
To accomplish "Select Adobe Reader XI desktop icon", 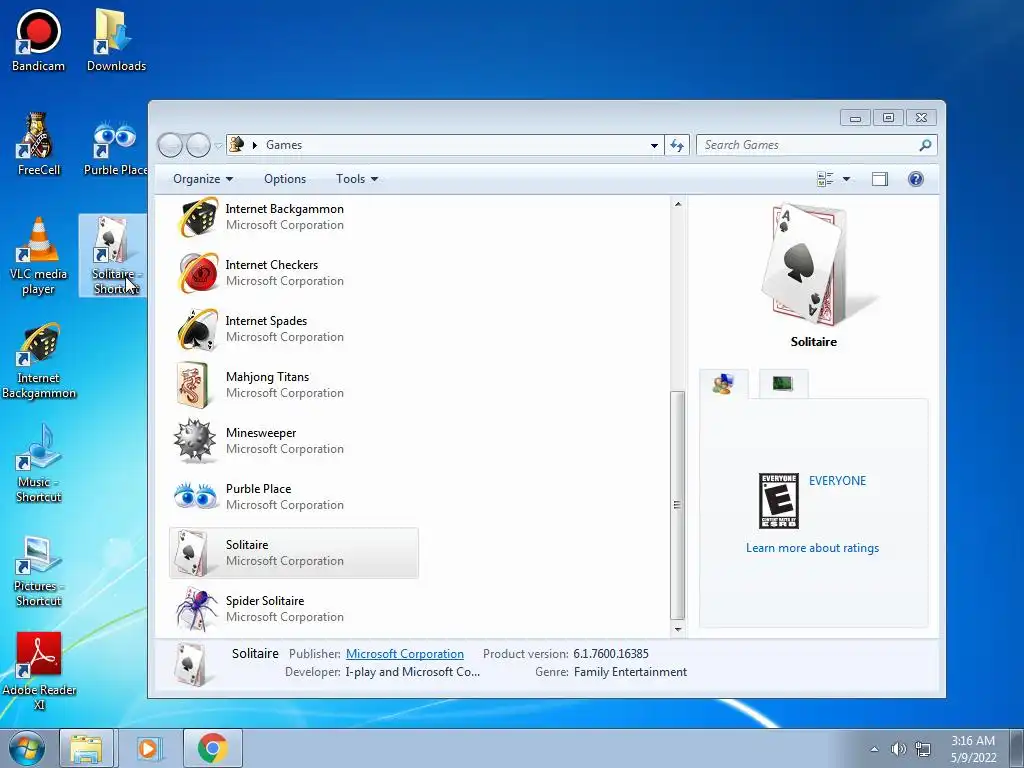I will [x=39, y=671].
